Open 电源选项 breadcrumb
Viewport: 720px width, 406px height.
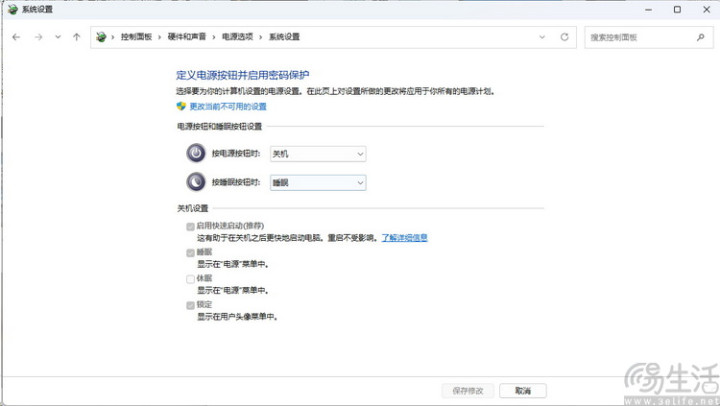tap(237, 37)
